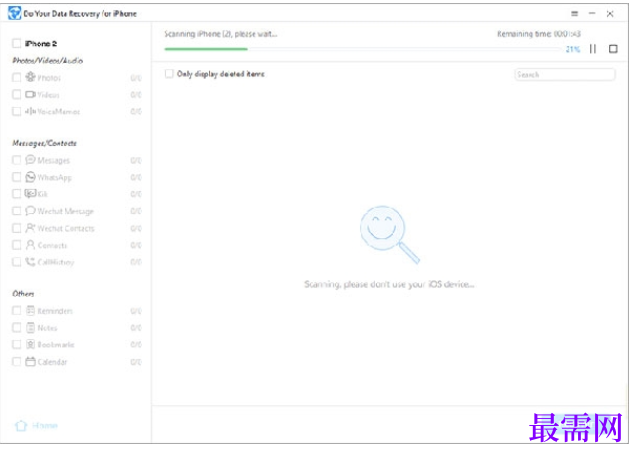Click the Search input field
The width and height of the screenshot is (641, 459).
565,74
